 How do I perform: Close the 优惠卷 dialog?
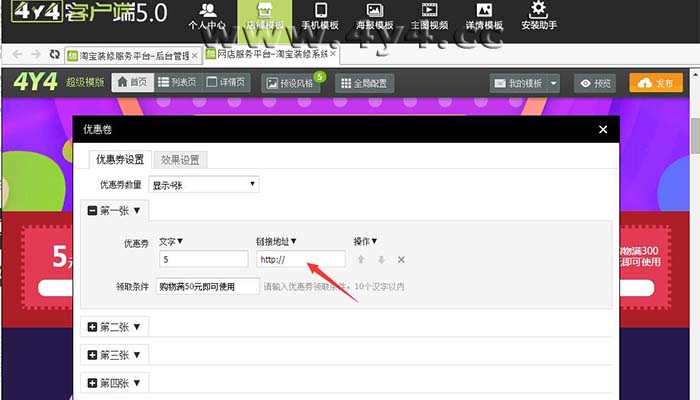[x=602, y=129]
